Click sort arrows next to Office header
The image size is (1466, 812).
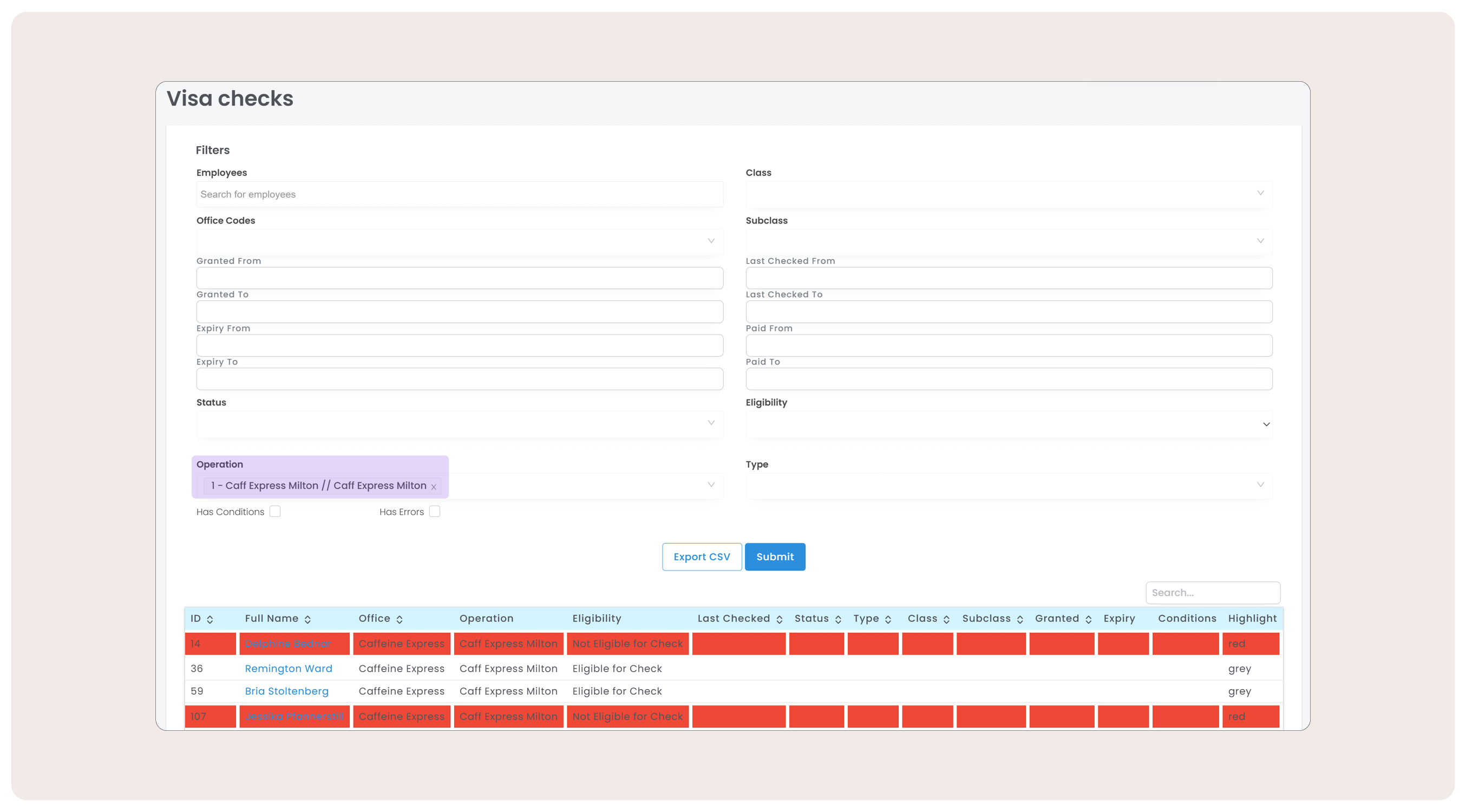tap(400, 619)
